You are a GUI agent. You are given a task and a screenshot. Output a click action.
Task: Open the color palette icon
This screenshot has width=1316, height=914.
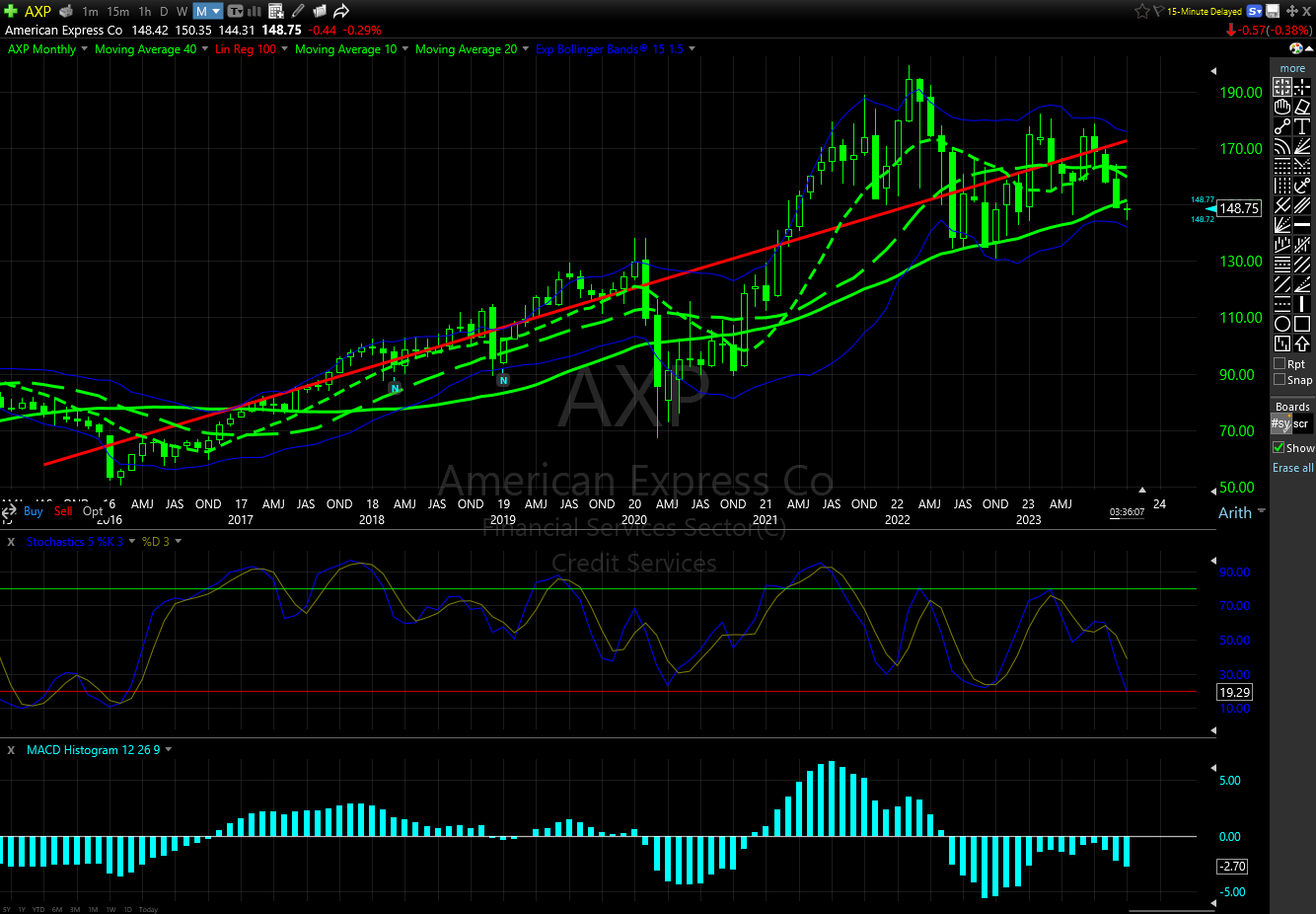coord(1295,48)
